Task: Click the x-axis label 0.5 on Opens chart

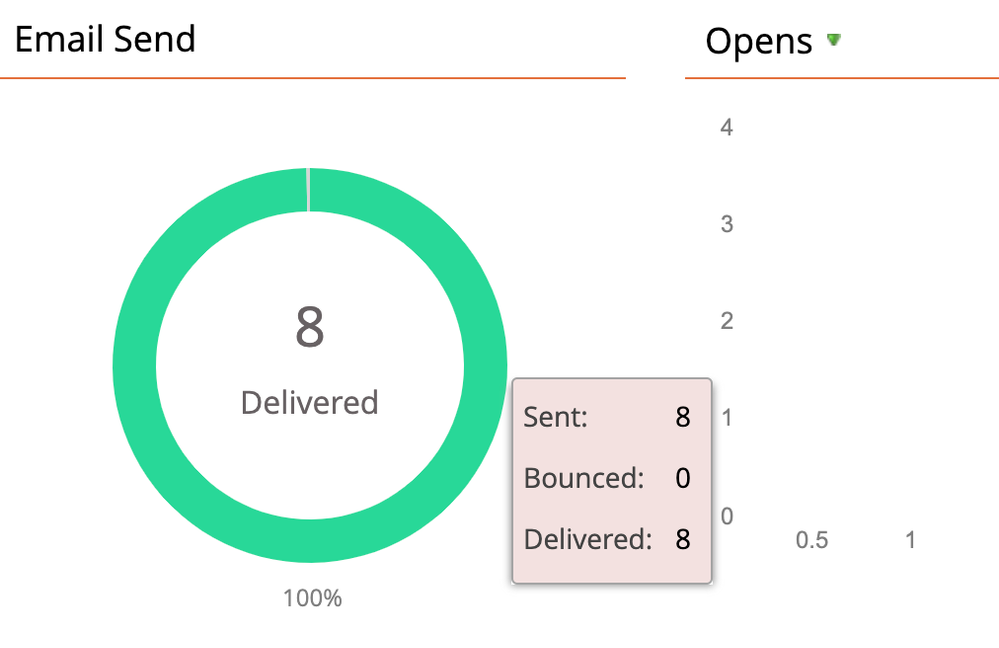Action: click(812, 540)
